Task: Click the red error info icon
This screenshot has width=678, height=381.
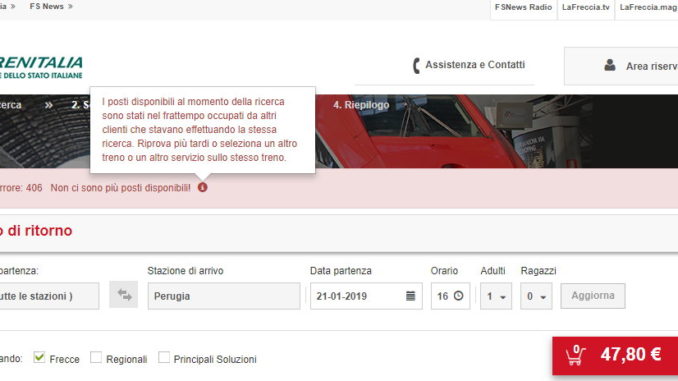Action: pyautogui.click(x=202, y=187)
